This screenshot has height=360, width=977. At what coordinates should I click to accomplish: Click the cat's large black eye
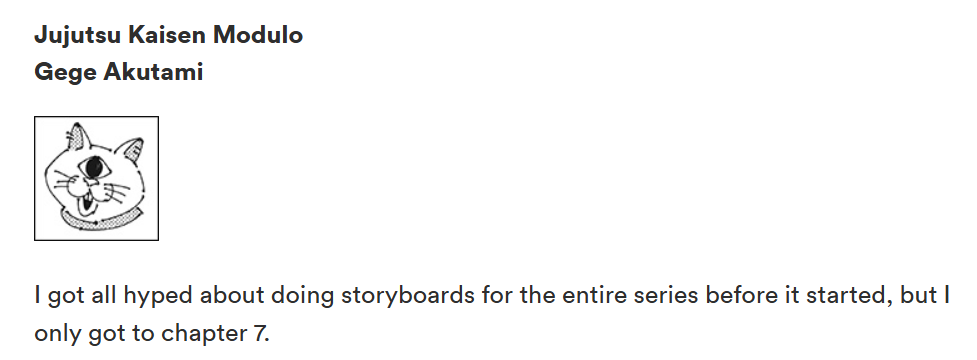95,168
